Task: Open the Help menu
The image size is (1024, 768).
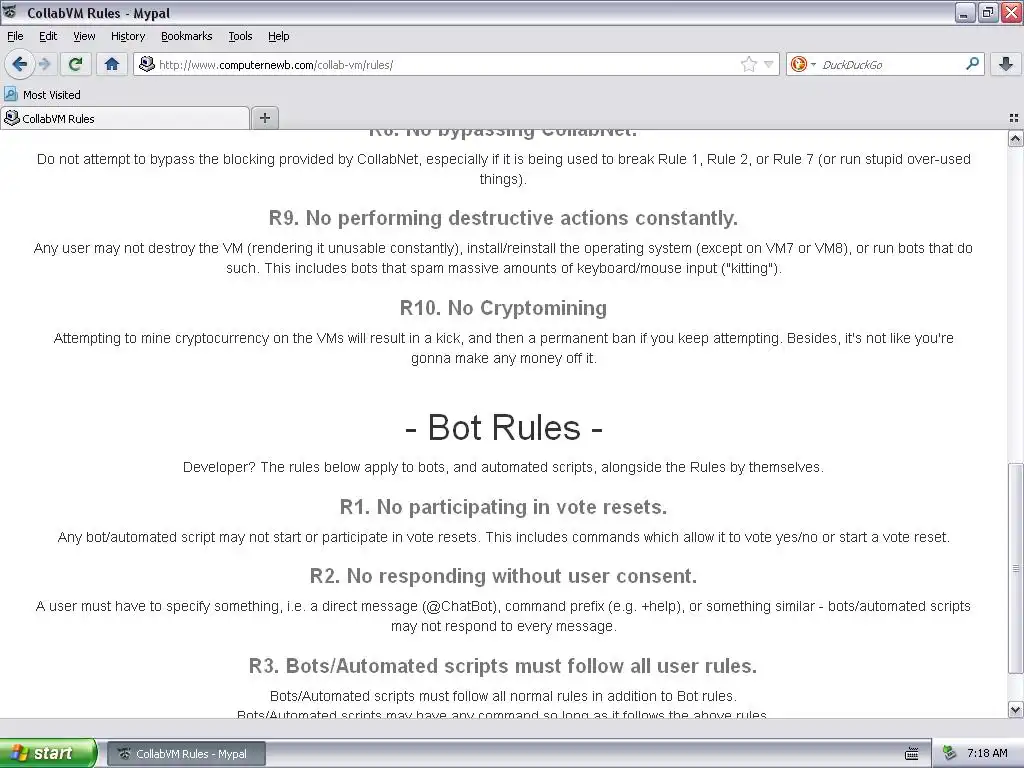Action: click(278, 37)
